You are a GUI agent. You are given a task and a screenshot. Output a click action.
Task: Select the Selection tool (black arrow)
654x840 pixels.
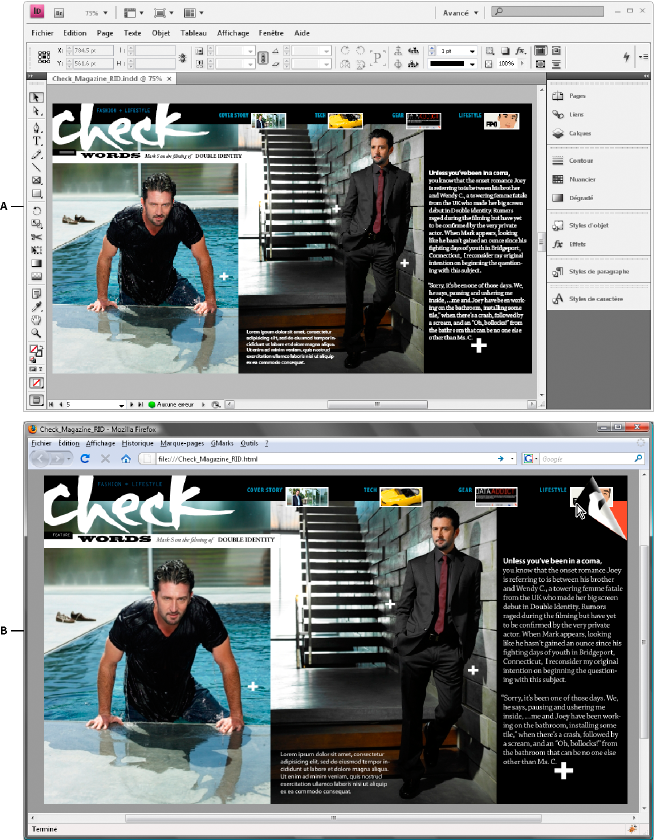point(36,97)
